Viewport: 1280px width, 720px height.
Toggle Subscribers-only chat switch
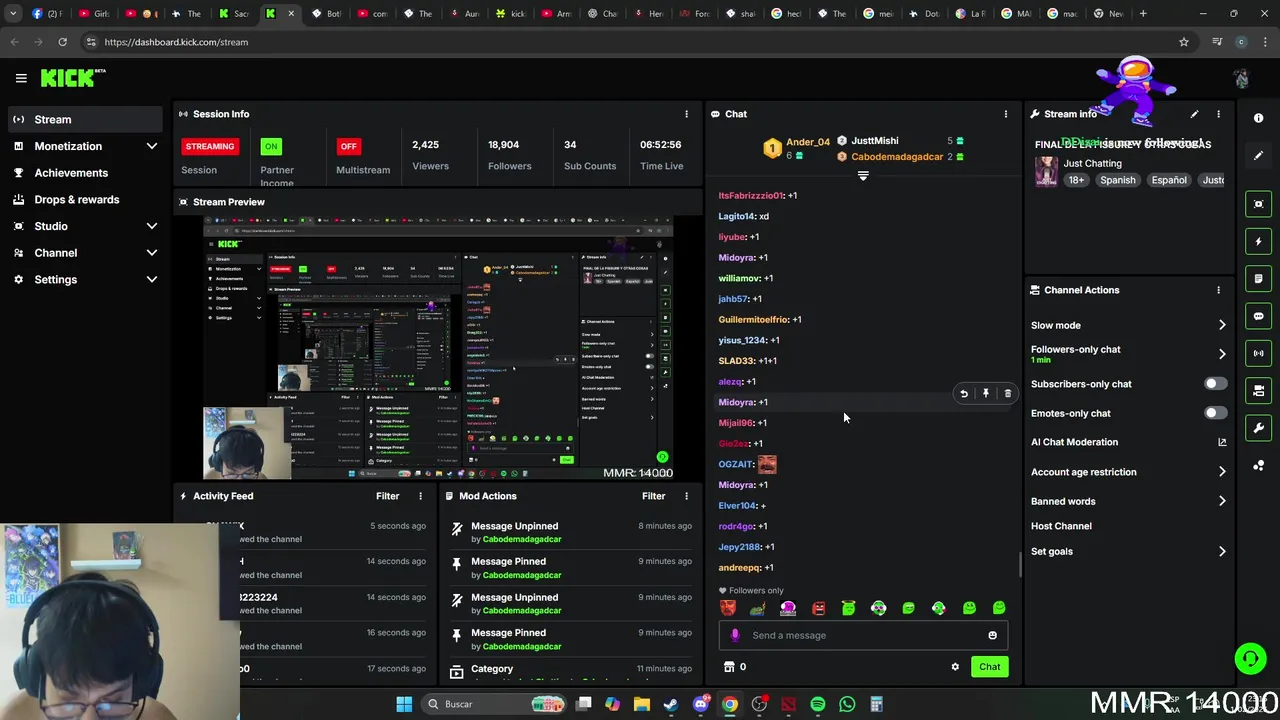(1215, 384)
